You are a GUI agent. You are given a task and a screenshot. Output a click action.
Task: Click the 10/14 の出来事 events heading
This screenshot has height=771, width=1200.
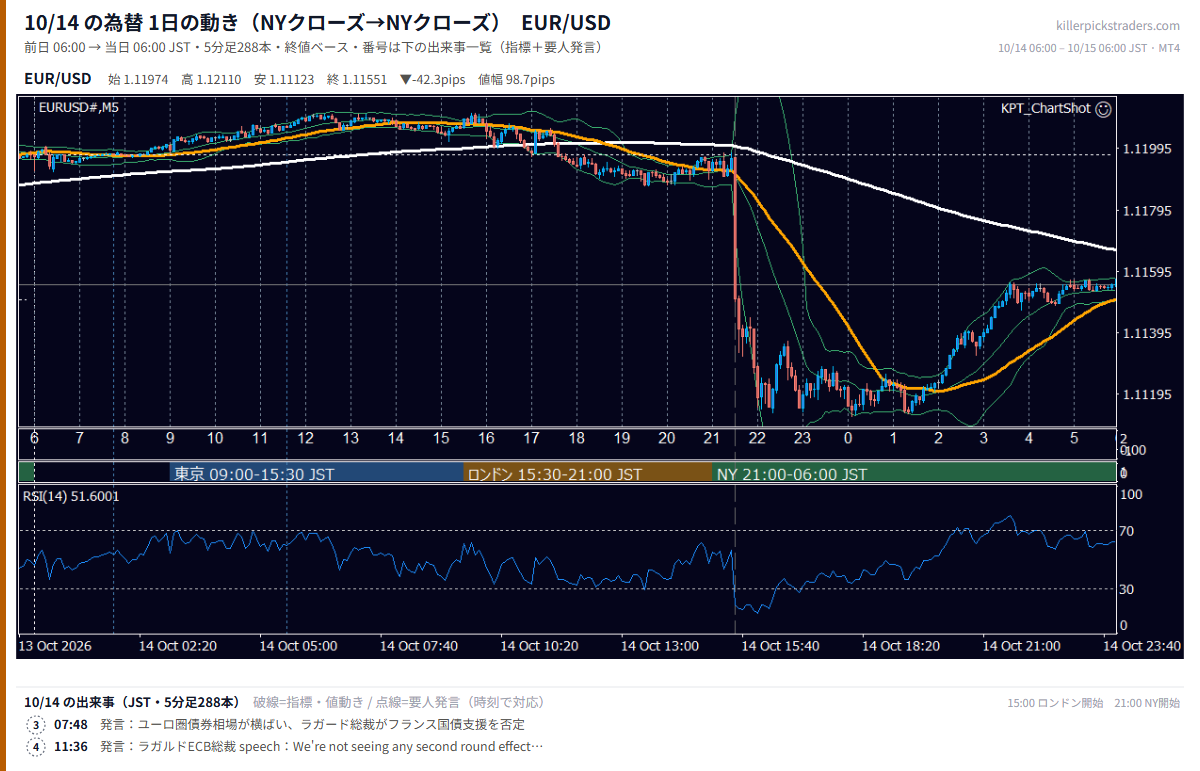(132, 702)
